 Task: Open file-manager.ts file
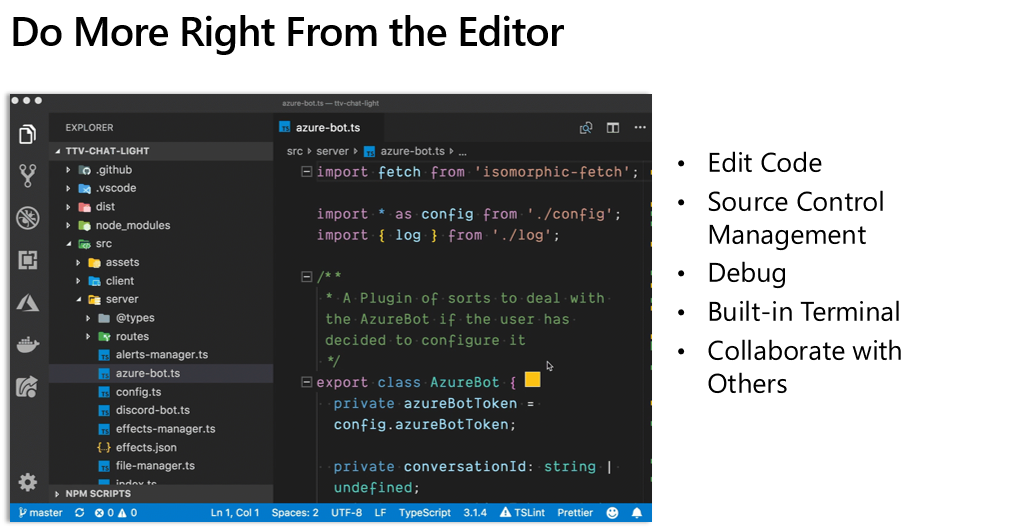tap(161, 466)
